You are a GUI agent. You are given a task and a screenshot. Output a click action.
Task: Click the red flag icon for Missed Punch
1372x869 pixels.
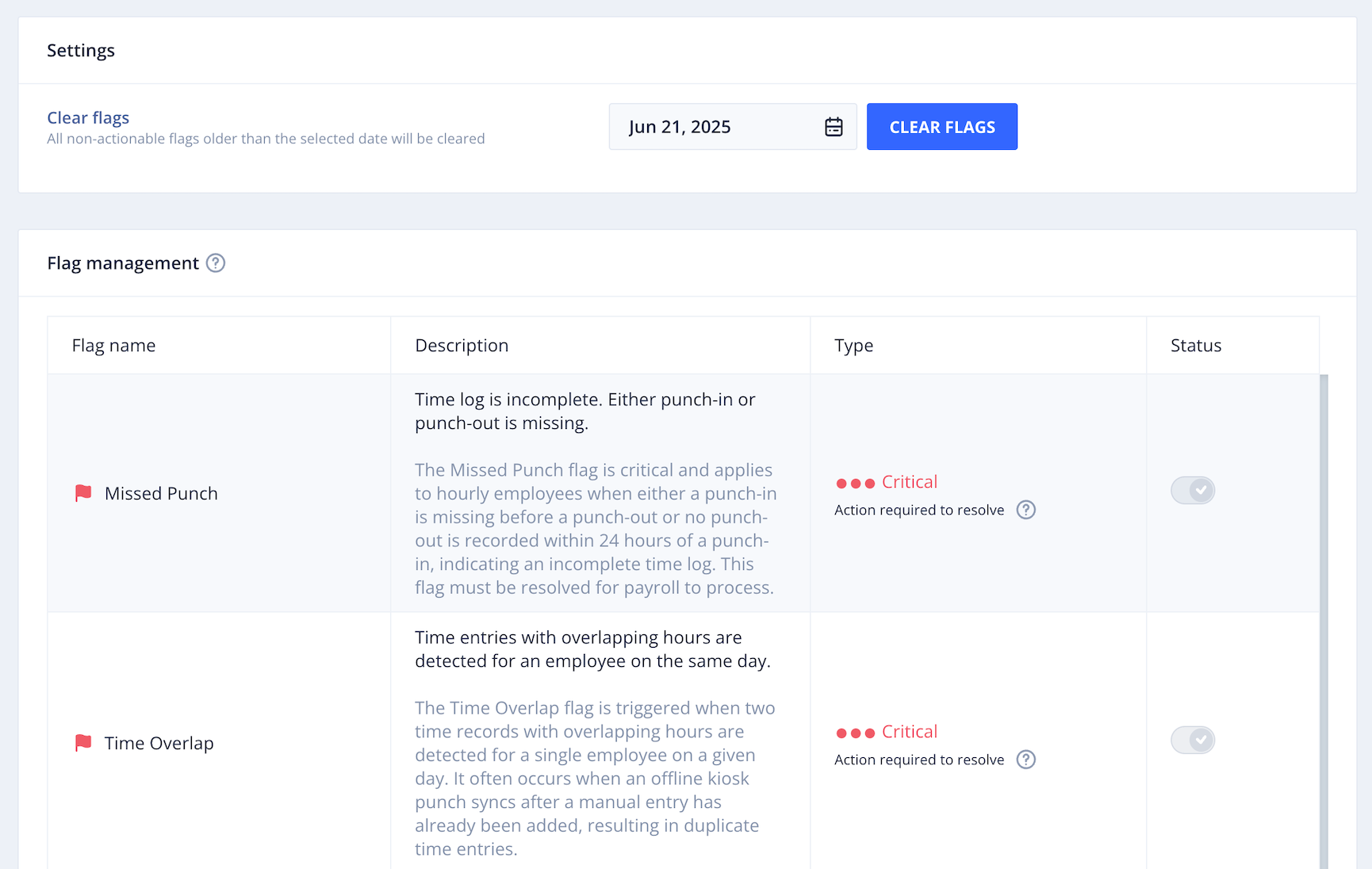tap(83, 493)
